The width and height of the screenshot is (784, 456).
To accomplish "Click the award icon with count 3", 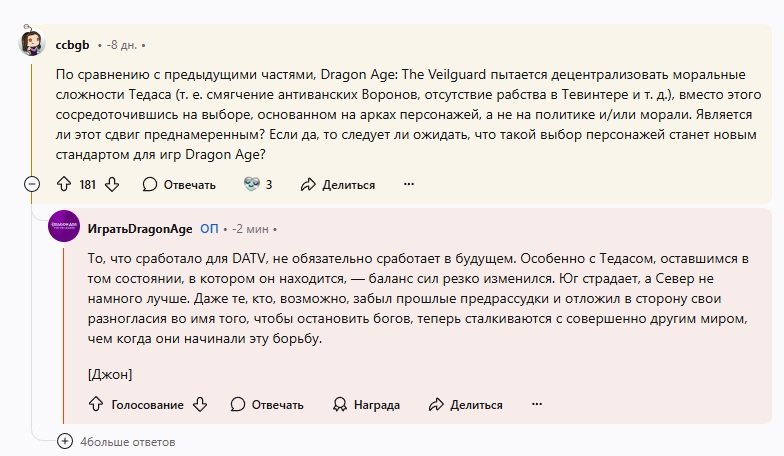I will click(x=252, y=184).
